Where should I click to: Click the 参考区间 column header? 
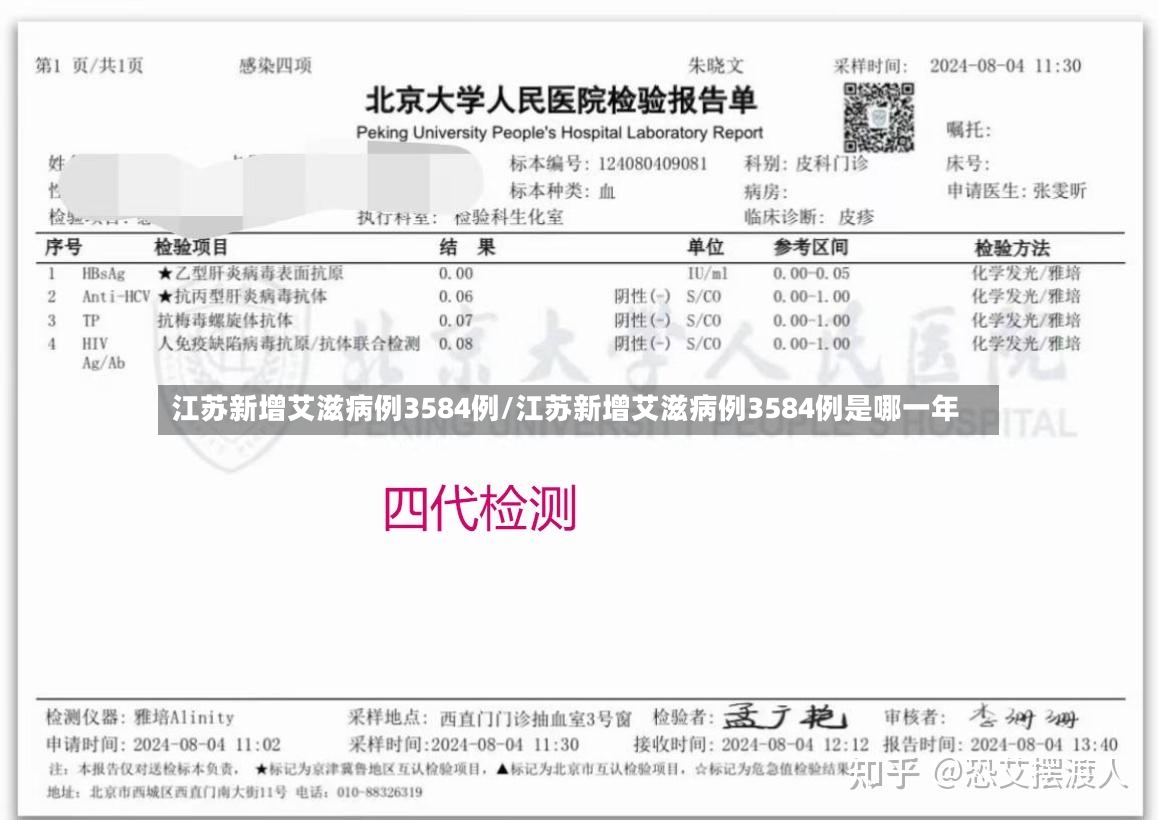tap(811, 247)
